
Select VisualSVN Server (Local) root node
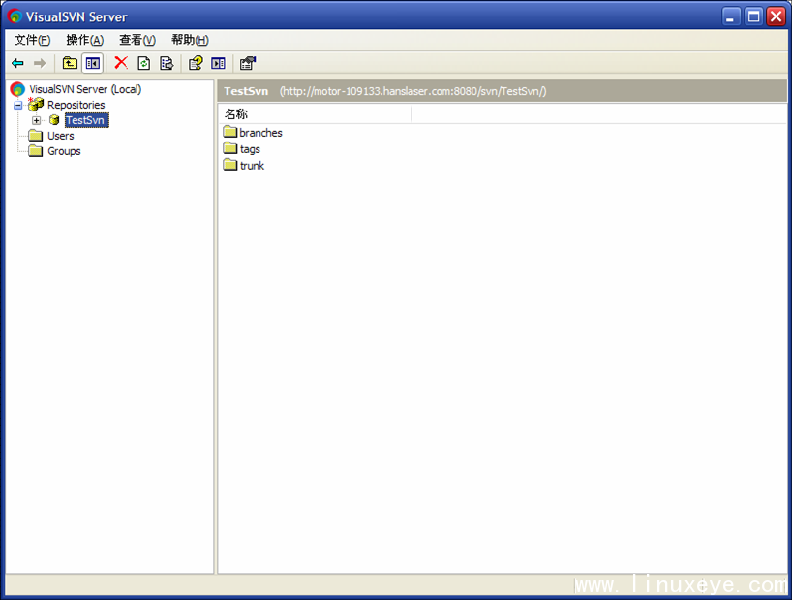(85, 89)
